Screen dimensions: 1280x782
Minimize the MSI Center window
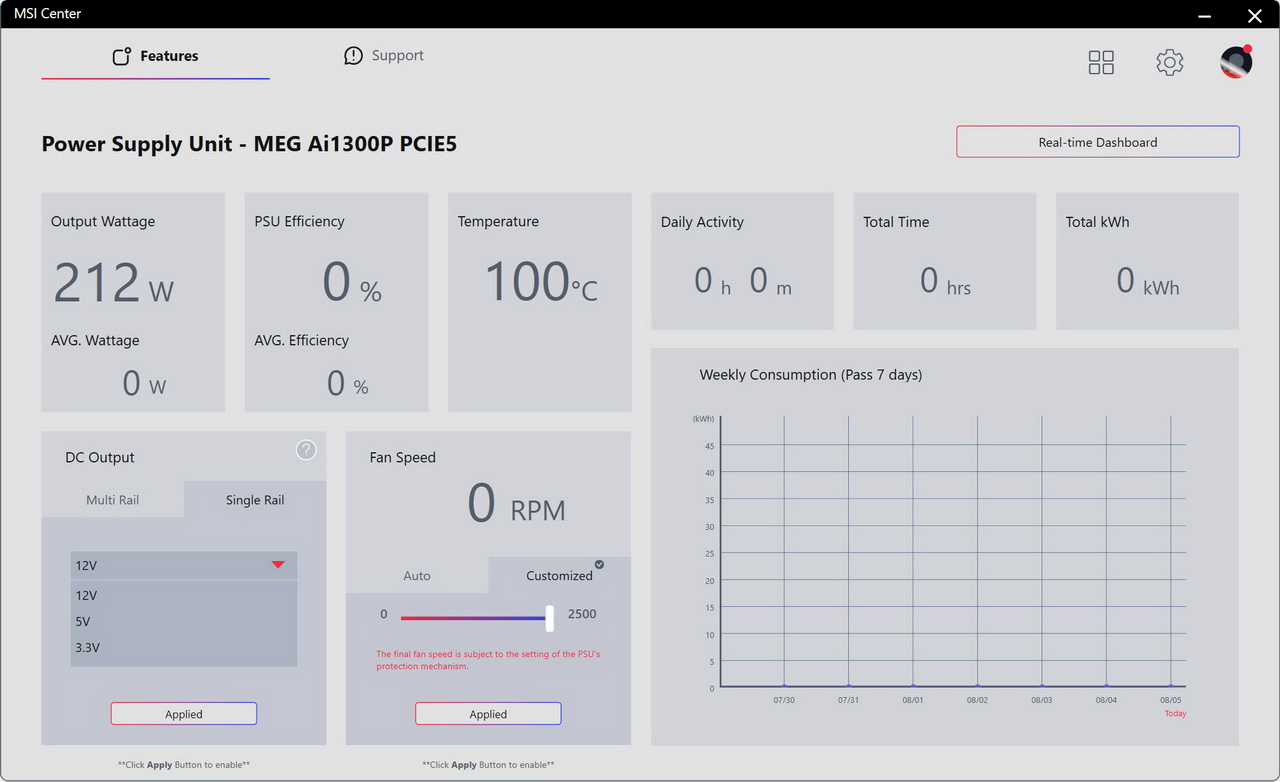coord(1205,15)
